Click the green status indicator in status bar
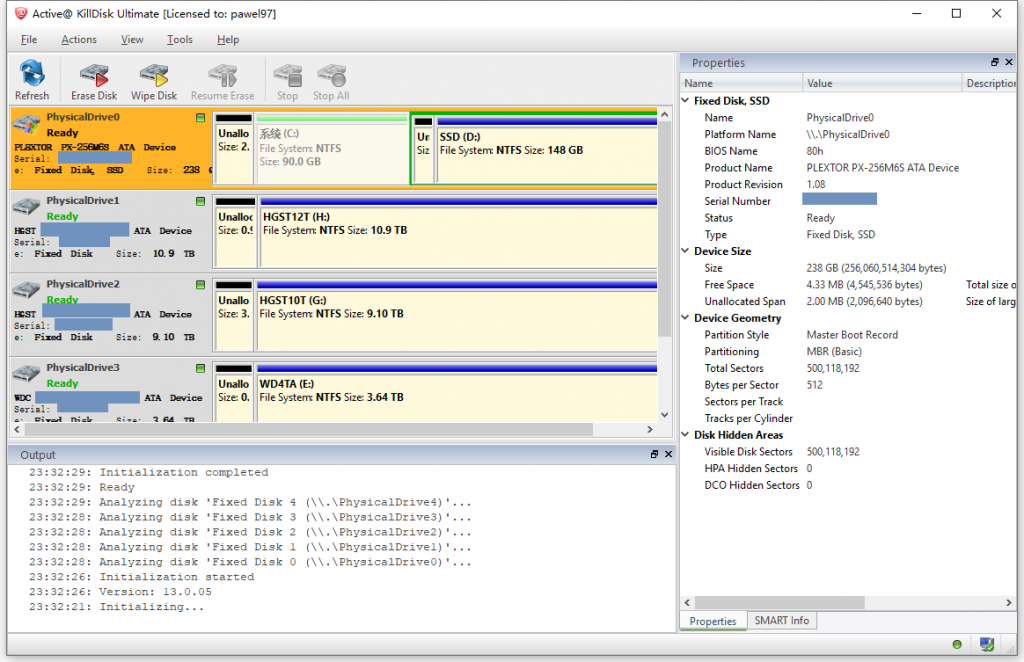 pos(957,644)
